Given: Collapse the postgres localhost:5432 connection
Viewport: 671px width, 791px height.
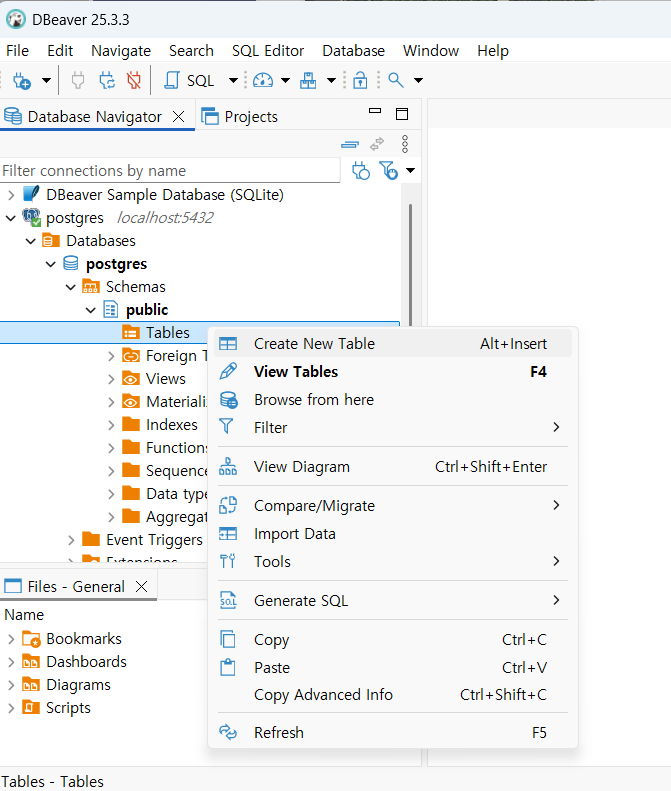Looking at the screenshot, I should click(x=11, y=218).
